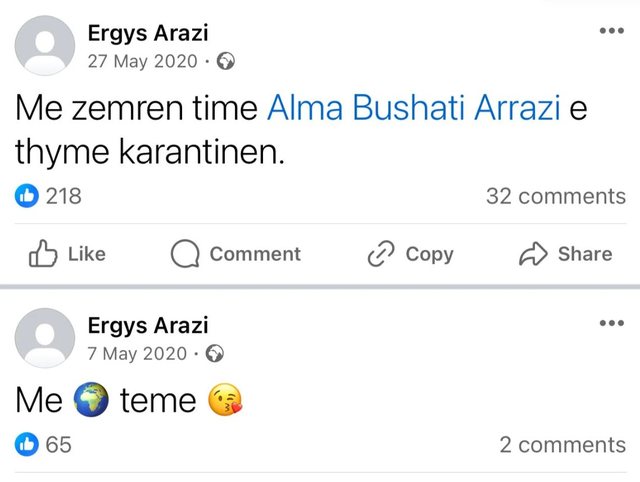Open the 32 comments list
Image resolution: width=640 pixels, height=482 pixels.
click(x=555, y=196)
